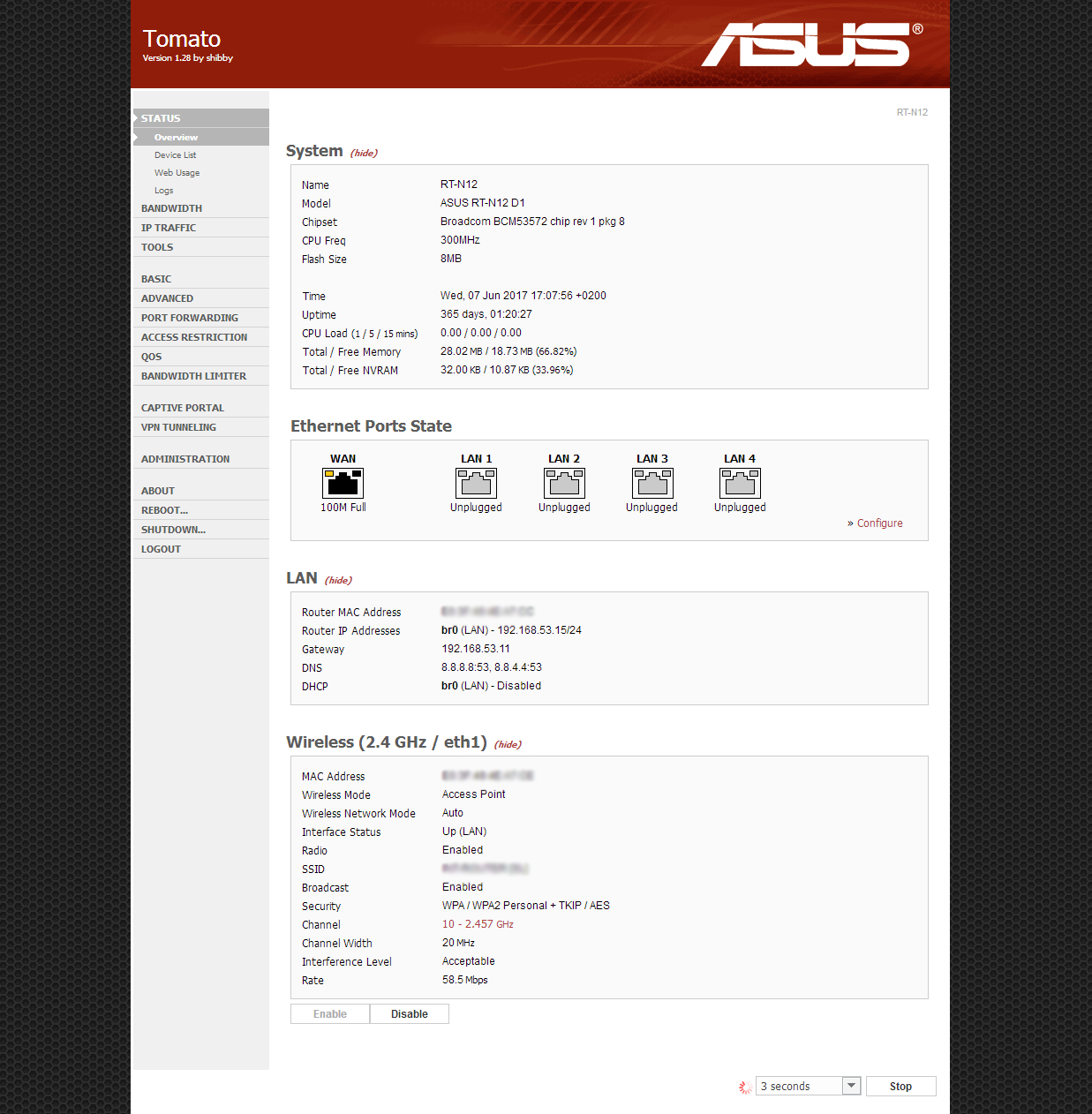Click the shibby author link

pos(220,58)
